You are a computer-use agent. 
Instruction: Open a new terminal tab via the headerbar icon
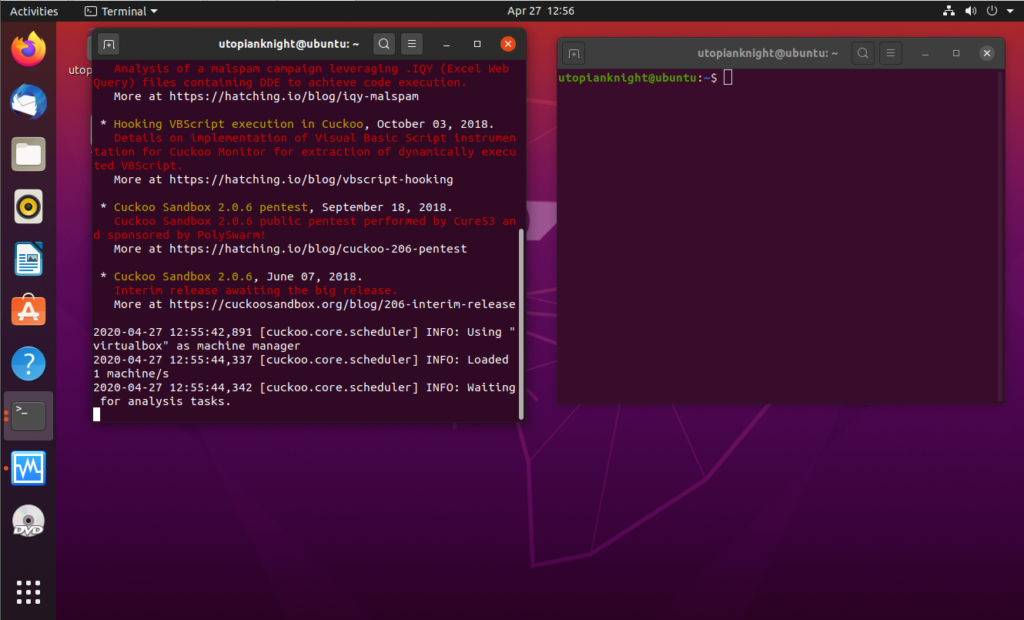coord(108,44)
